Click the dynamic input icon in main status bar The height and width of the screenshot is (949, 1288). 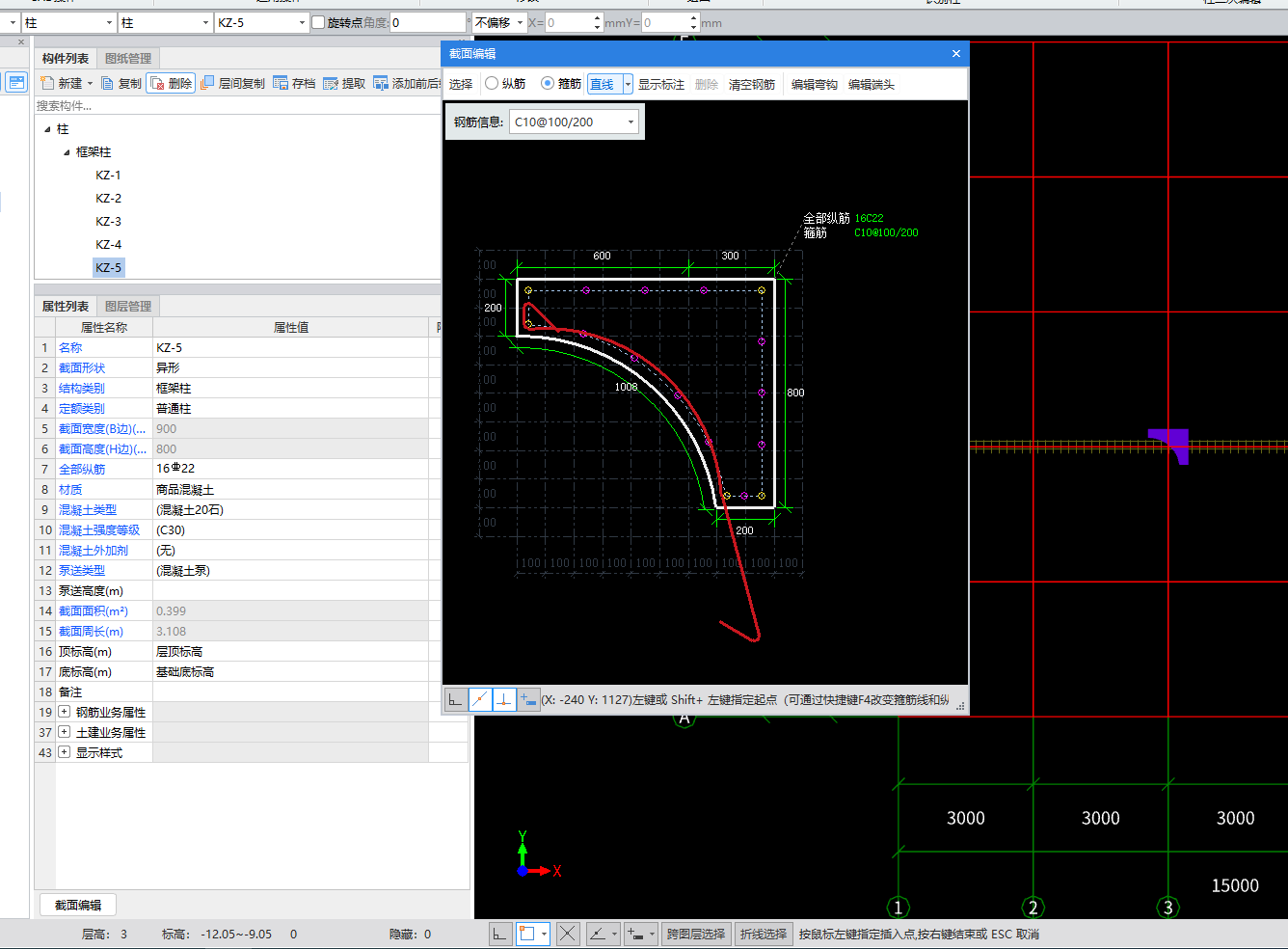tap(636, 934)
